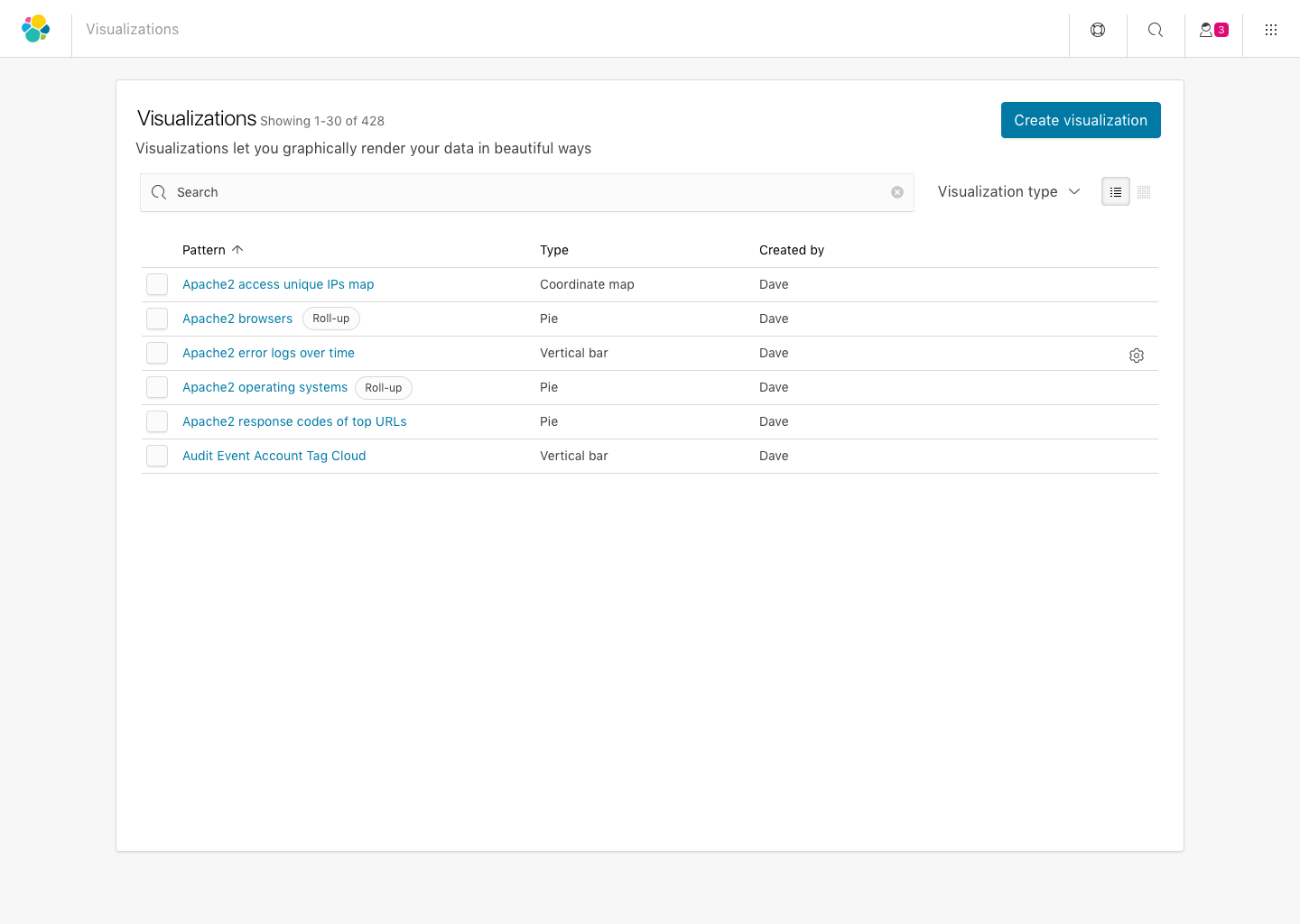This screenshot has width=1300, height=924.
Task: Sort by Pattern ascending arrow
Action: 237,250
